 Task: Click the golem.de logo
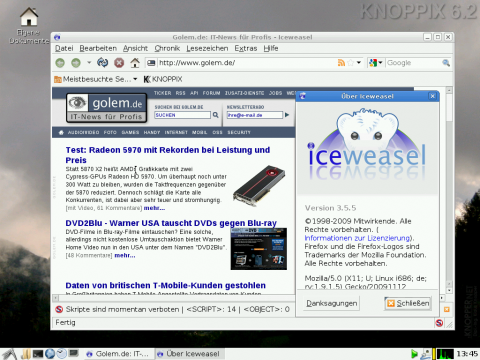click(x=107, y=108)
